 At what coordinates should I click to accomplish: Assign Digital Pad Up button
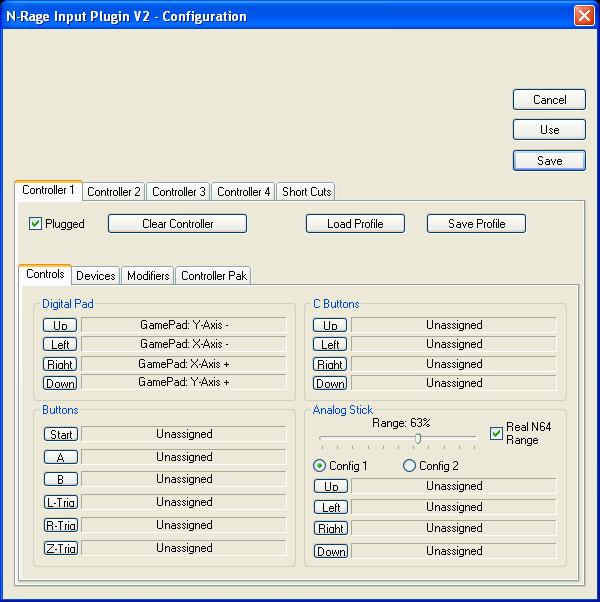point(60,325)
